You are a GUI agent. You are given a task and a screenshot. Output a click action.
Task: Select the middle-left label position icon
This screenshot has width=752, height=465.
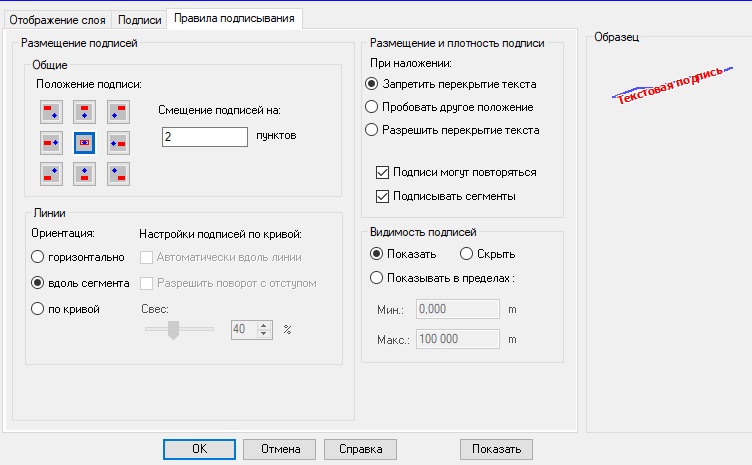click(52, 143)
